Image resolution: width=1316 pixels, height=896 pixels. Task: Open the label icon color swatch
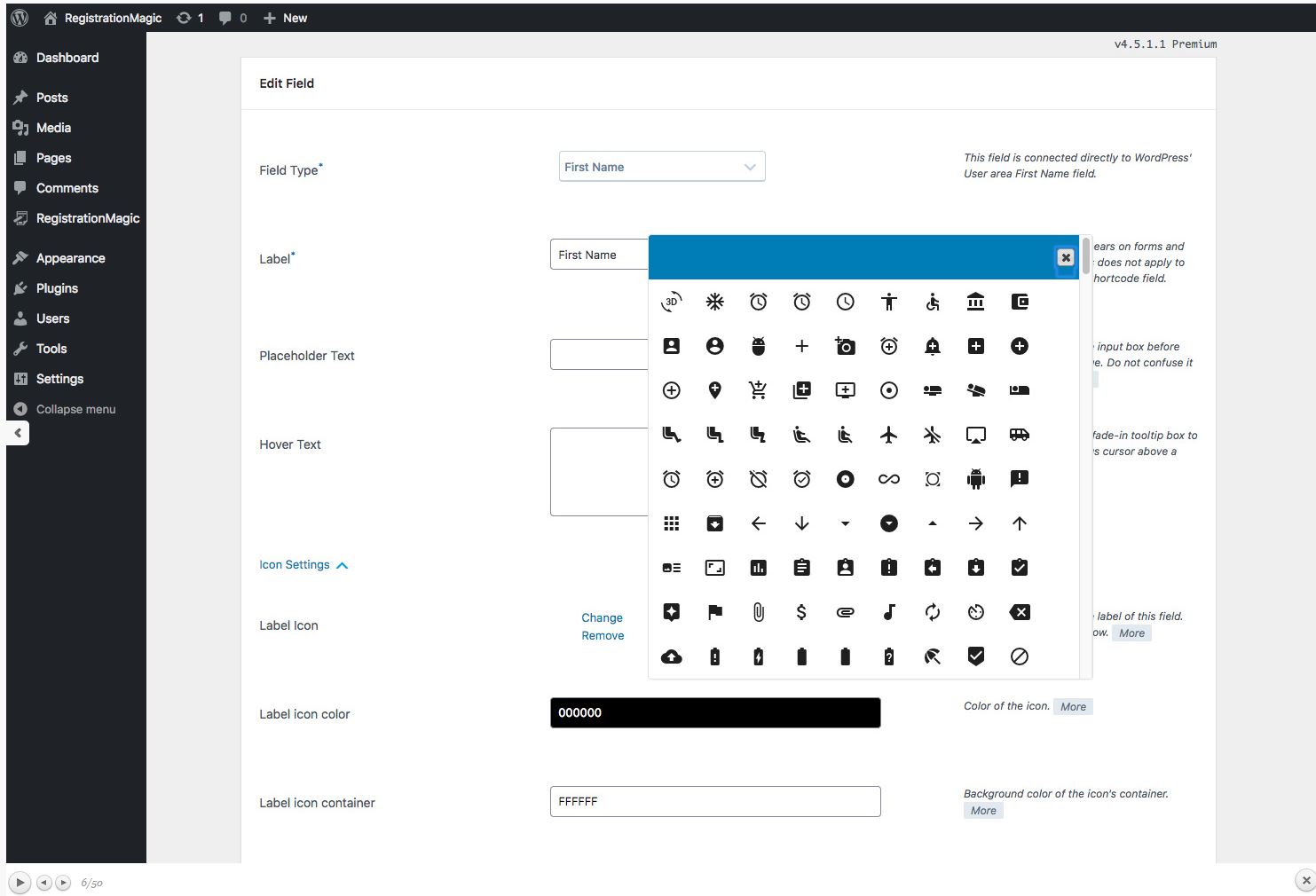[714, 712]
